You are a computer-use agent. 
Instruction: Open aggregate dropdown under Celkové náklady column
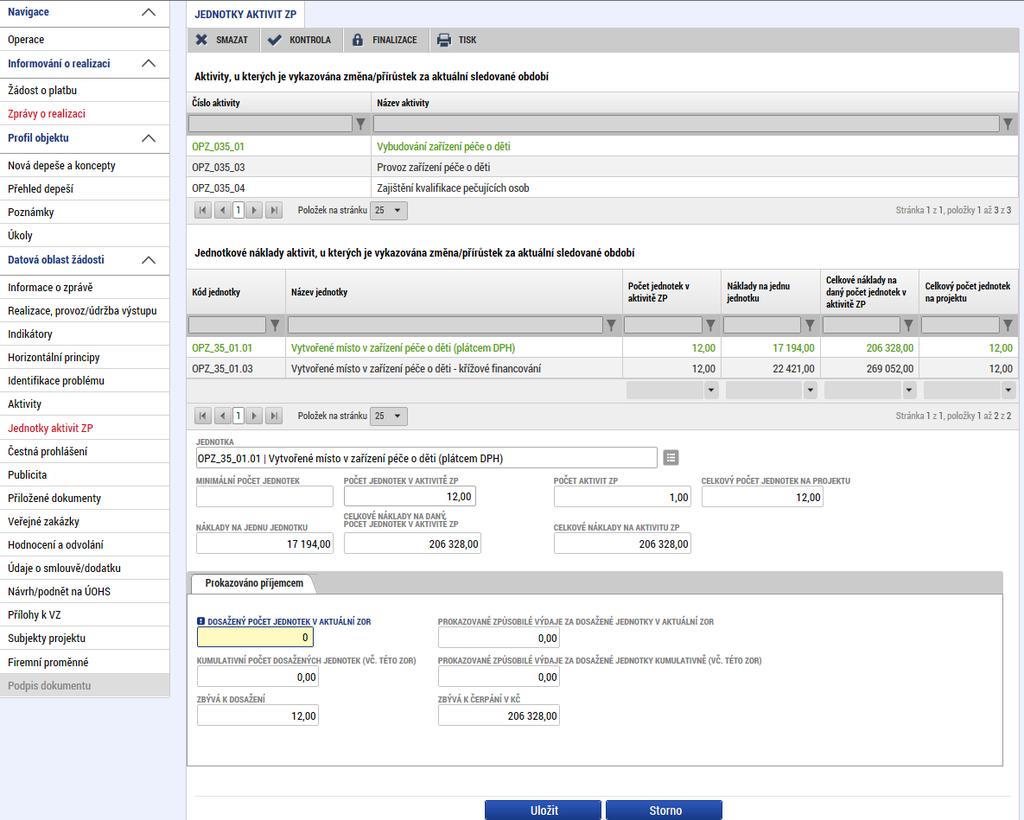coord(909,390)
